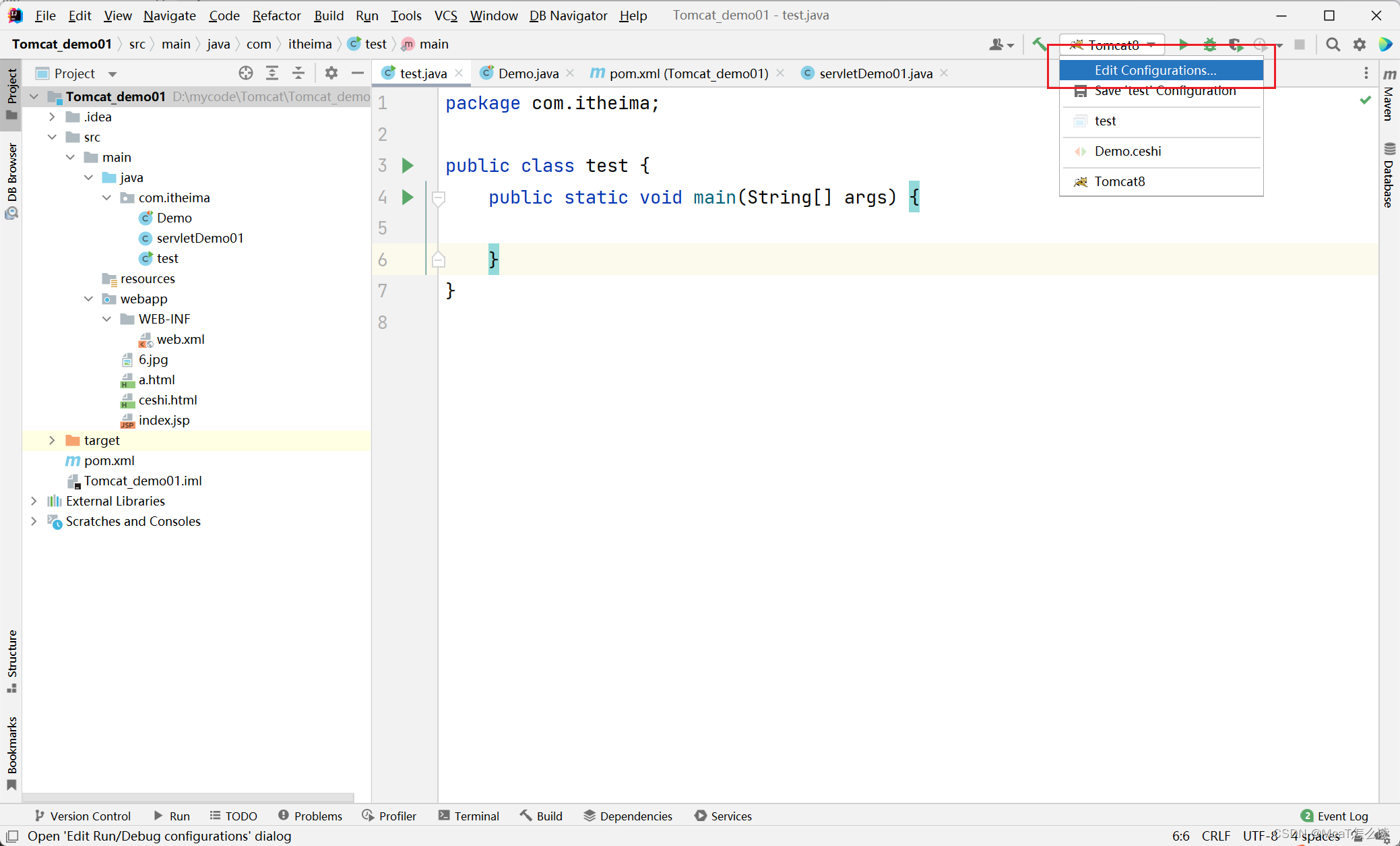Click the Project panel horizontal scrollbar
Viewport: 1400px width, 846px height.
coord(189,797)
